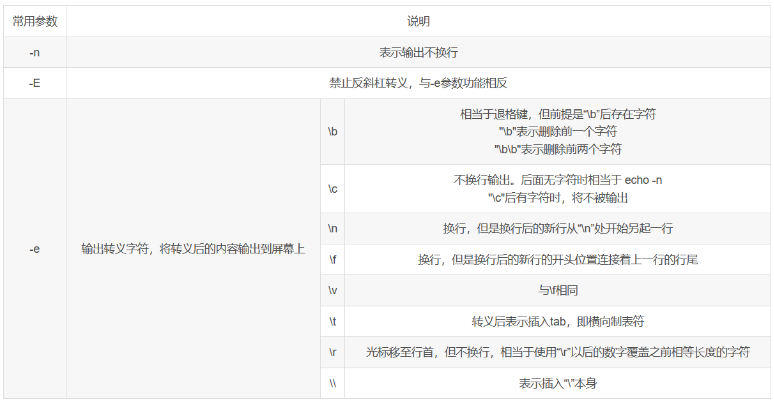Select the '说明' header cell
This screenshot has height=407, width=774.
pos(418,21)
